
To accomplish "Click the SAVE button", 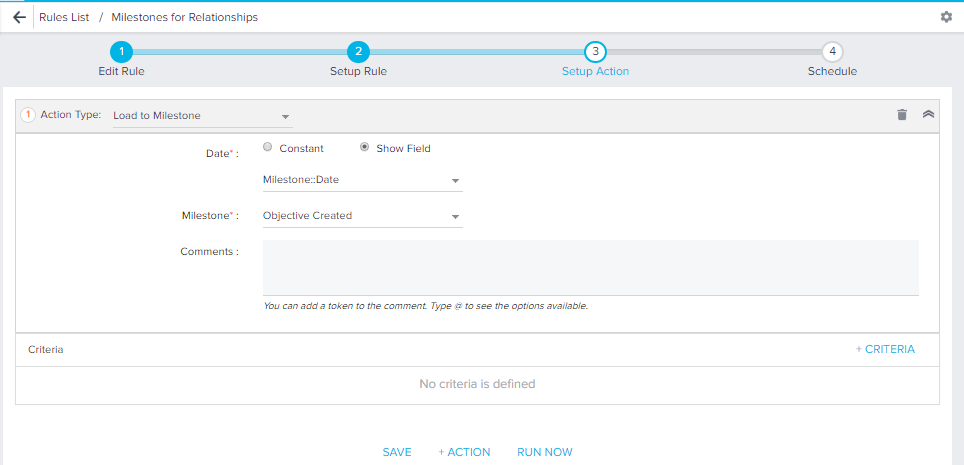I will point(397,452).
